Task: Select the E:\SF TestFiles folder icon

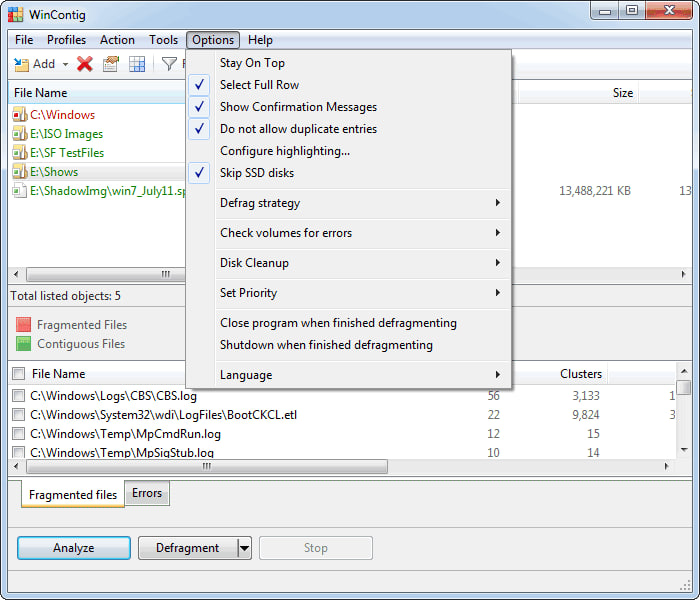Action: pyautogui.click(x=20, y=153)
